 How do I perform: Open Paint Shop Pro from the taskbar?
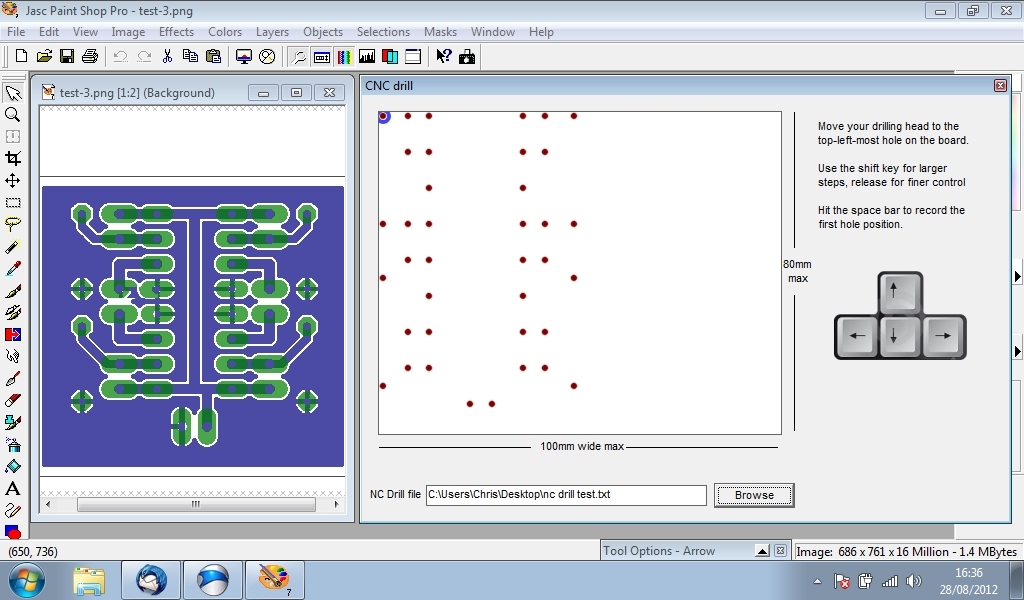pos(272,580)
